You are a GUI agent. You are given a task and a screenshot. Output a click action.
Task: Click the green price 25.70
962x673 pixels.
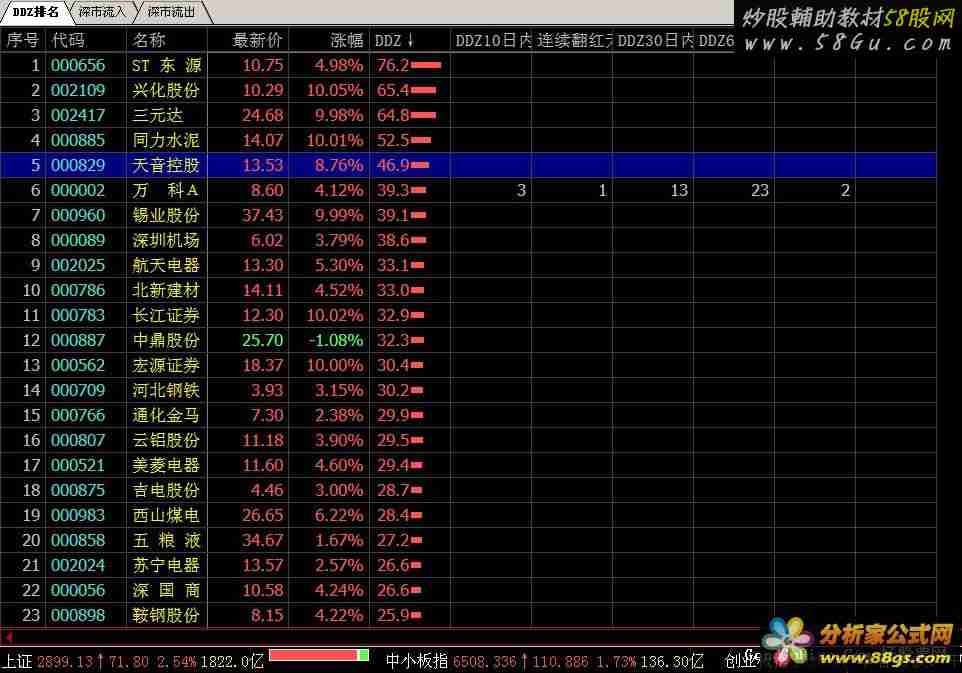263,340
